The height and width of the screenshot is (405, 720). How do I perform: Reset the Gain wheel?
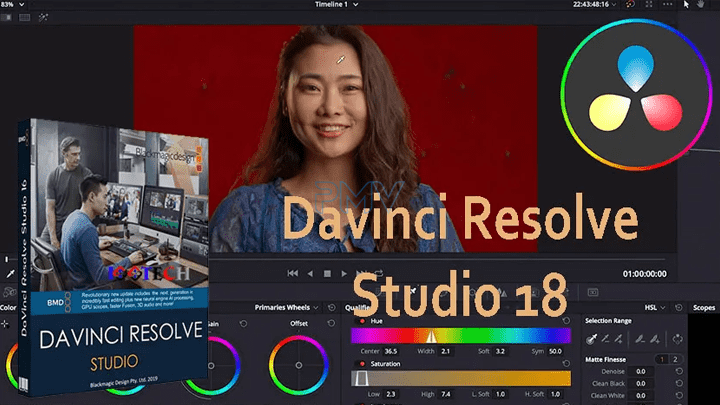(x=243, y=324)
